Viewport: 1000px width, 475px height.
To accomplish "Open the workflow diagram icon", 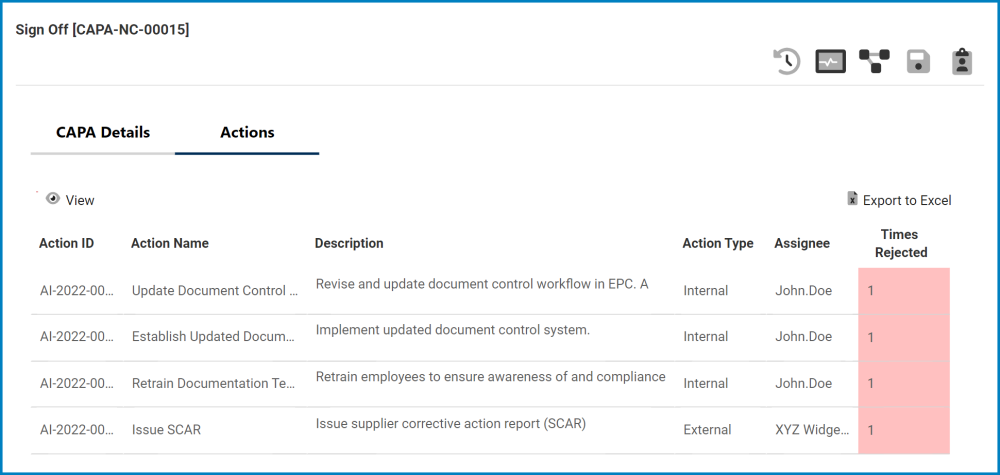I will click(874, 62).
